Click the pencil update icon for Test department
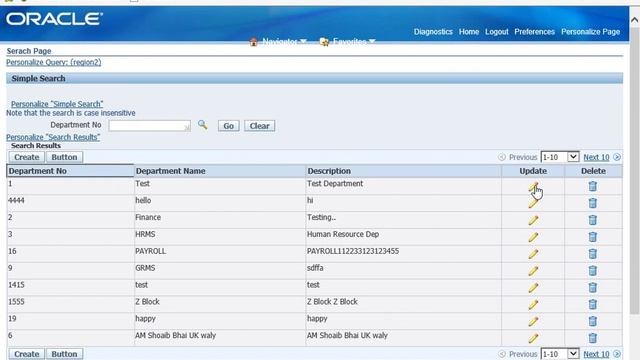The height and width of the screenshot is (360, 640). pos(533,187)
